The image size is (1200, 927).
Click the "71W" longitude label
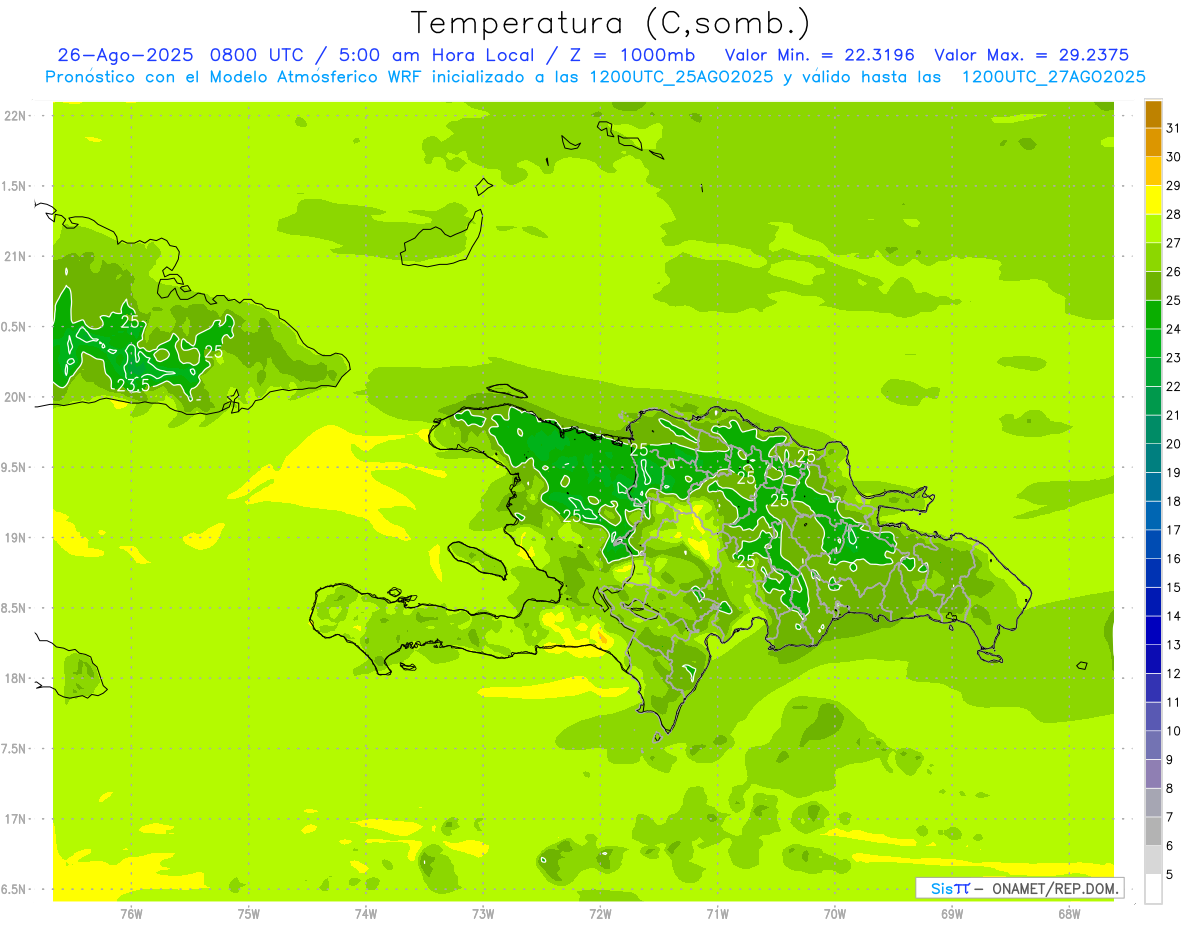[717, 914]
